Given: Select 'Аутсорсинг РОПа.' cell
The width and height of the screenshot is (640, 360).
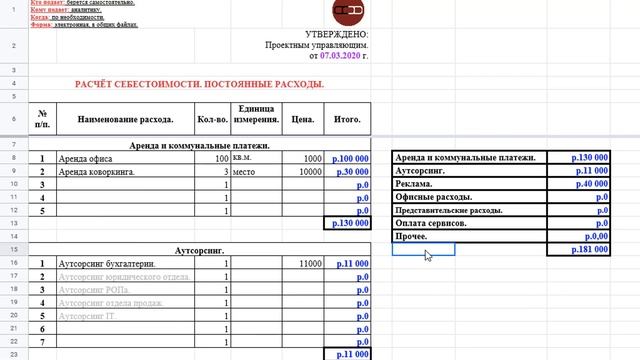Looking at the screenshot, I should coord(125,289).
